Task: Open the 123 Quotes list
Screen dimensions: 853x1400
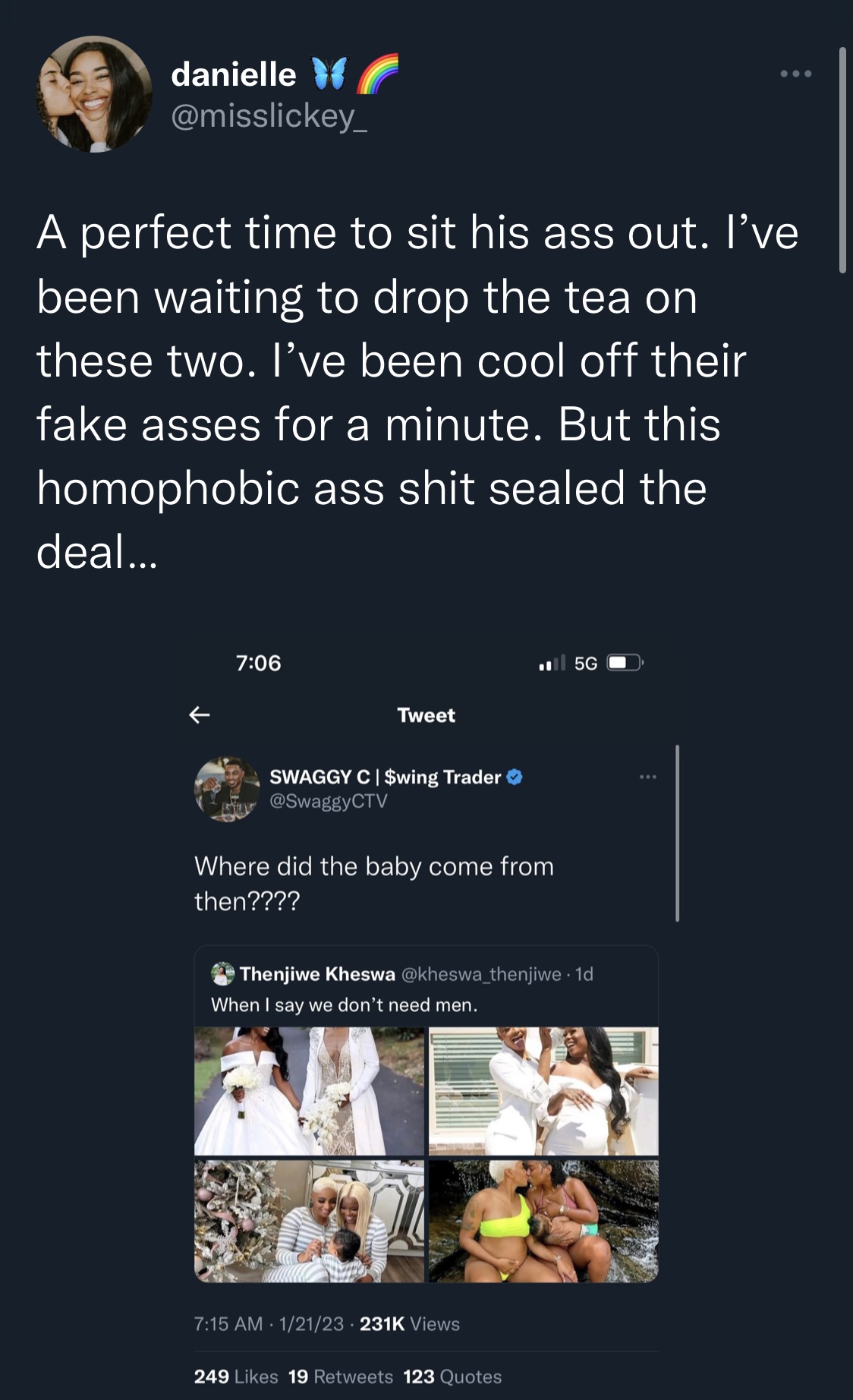Action: pos(452,1376)
